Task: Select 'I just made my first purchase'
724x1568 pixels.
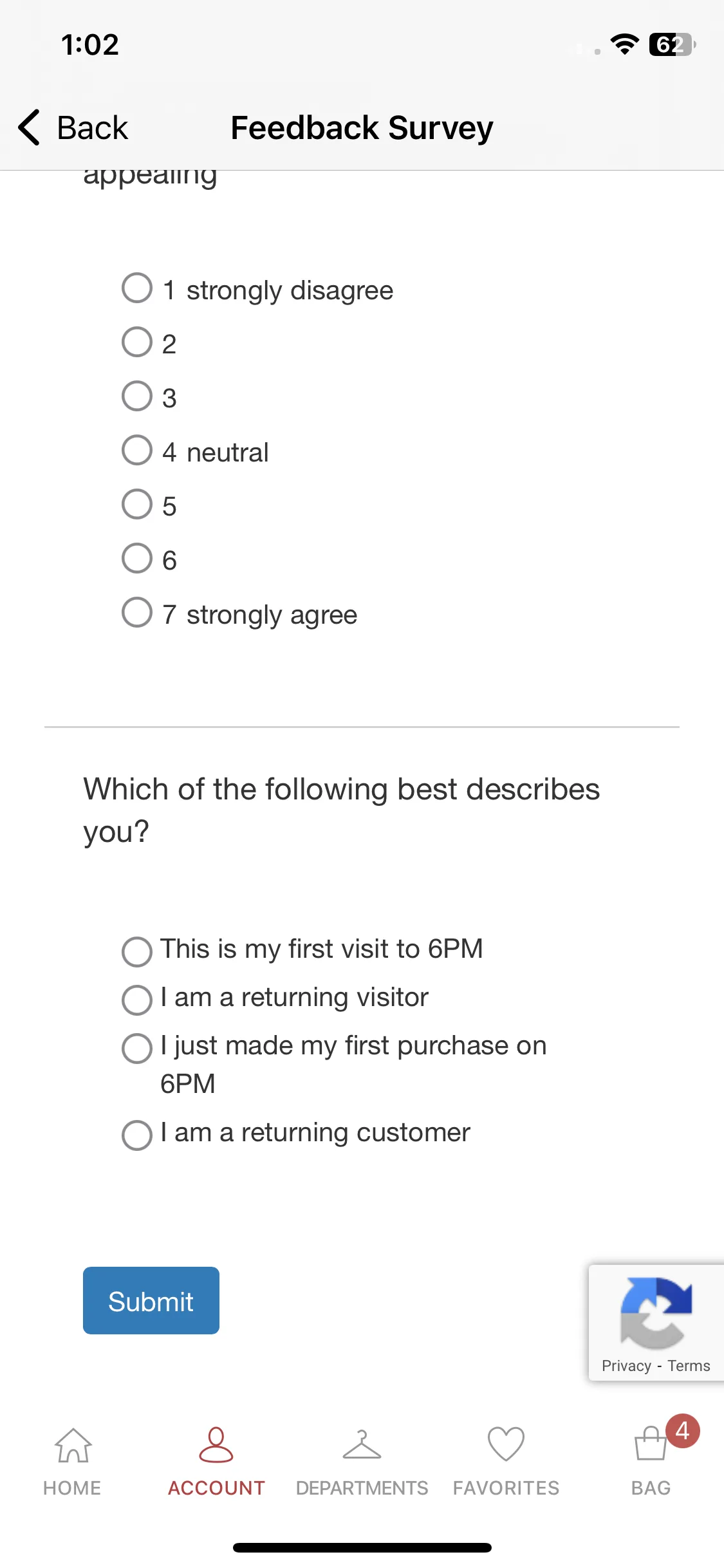Action: [x=137, y=1048]
